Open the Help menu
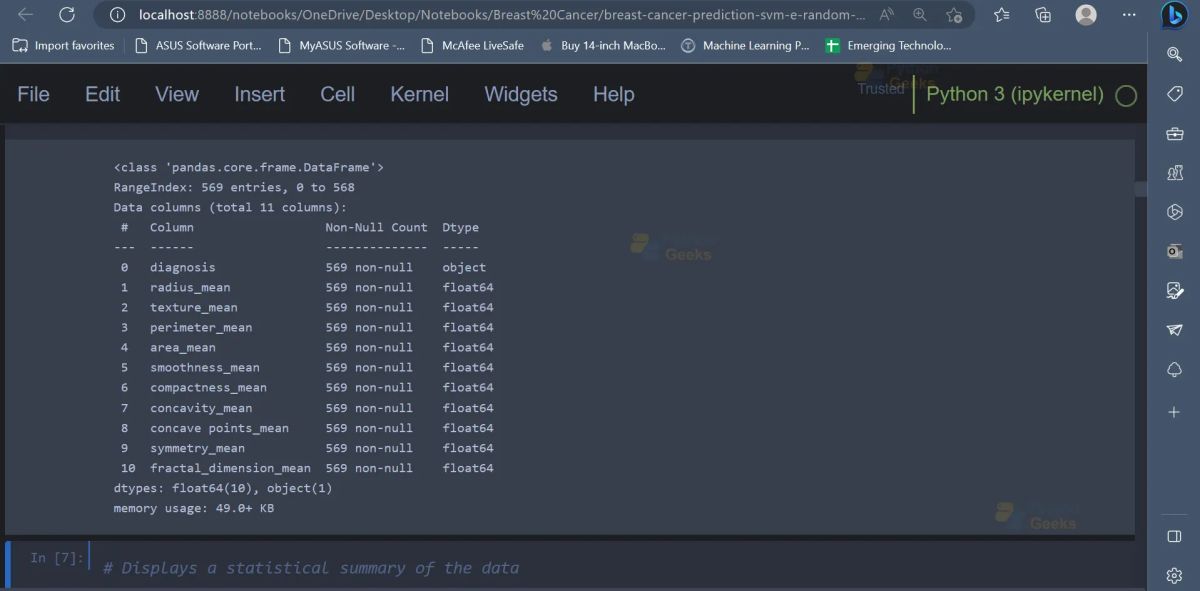Image resolution: width=1200 pixels, height=591 pixels. click(613, 94)
